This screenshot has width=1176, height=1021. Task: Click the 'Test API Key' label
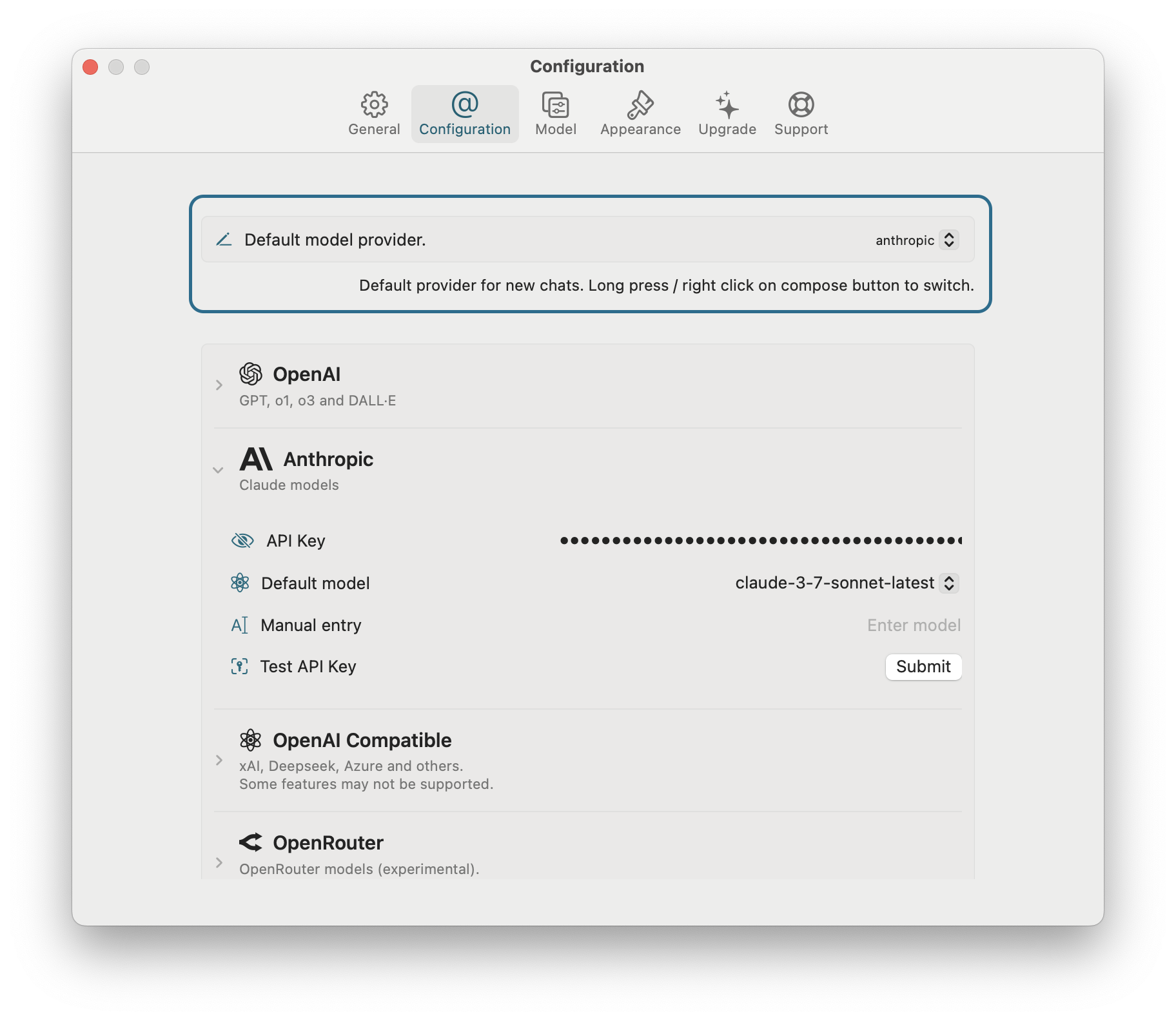[x=308, y=666]
